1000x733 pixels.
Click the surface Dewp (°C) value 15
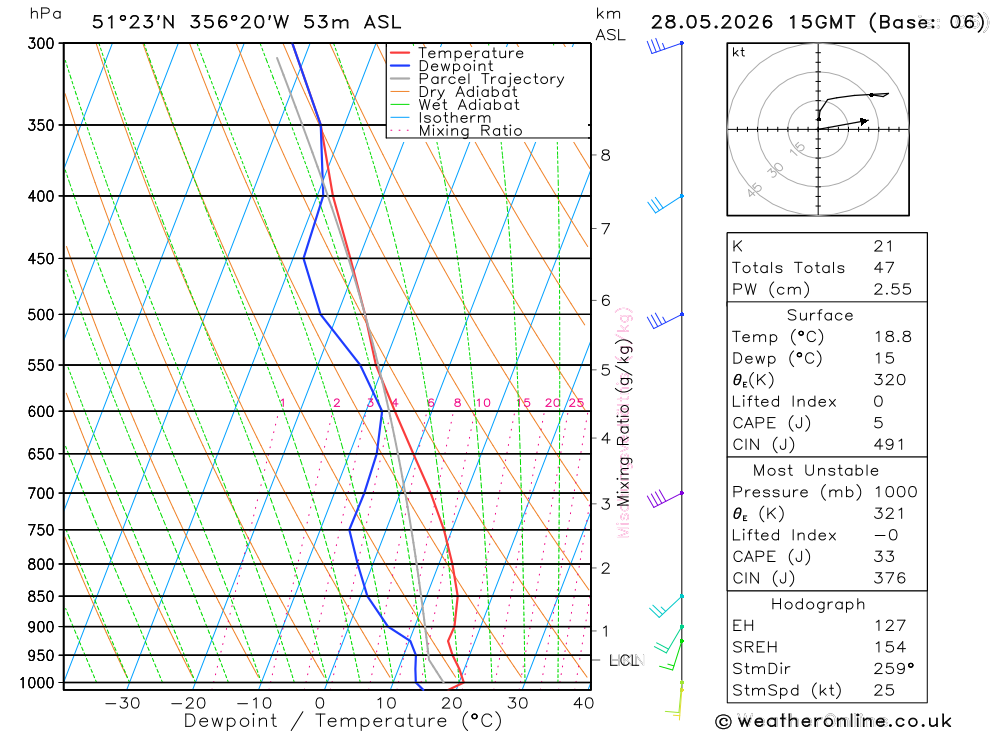(884, 359)
